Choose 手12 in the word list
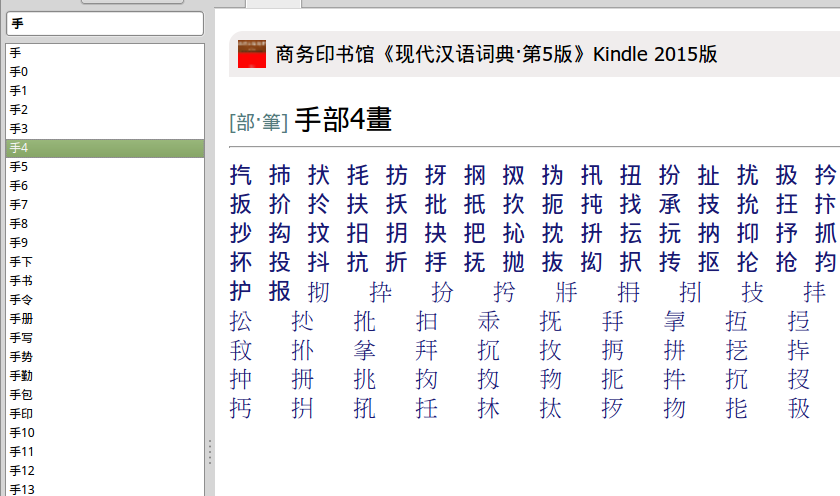The image size is (840, 496). tap(105, 471)
